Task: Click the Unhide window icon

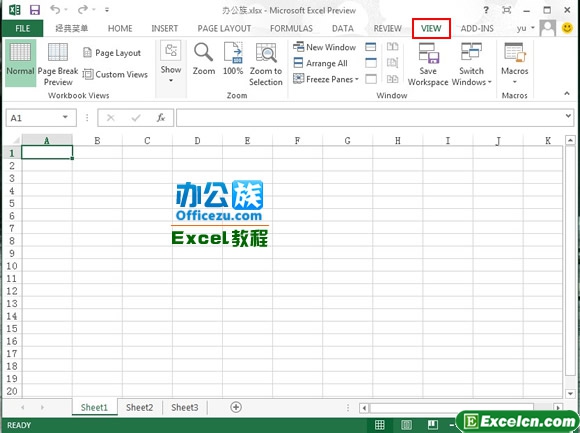Action: 371,79
